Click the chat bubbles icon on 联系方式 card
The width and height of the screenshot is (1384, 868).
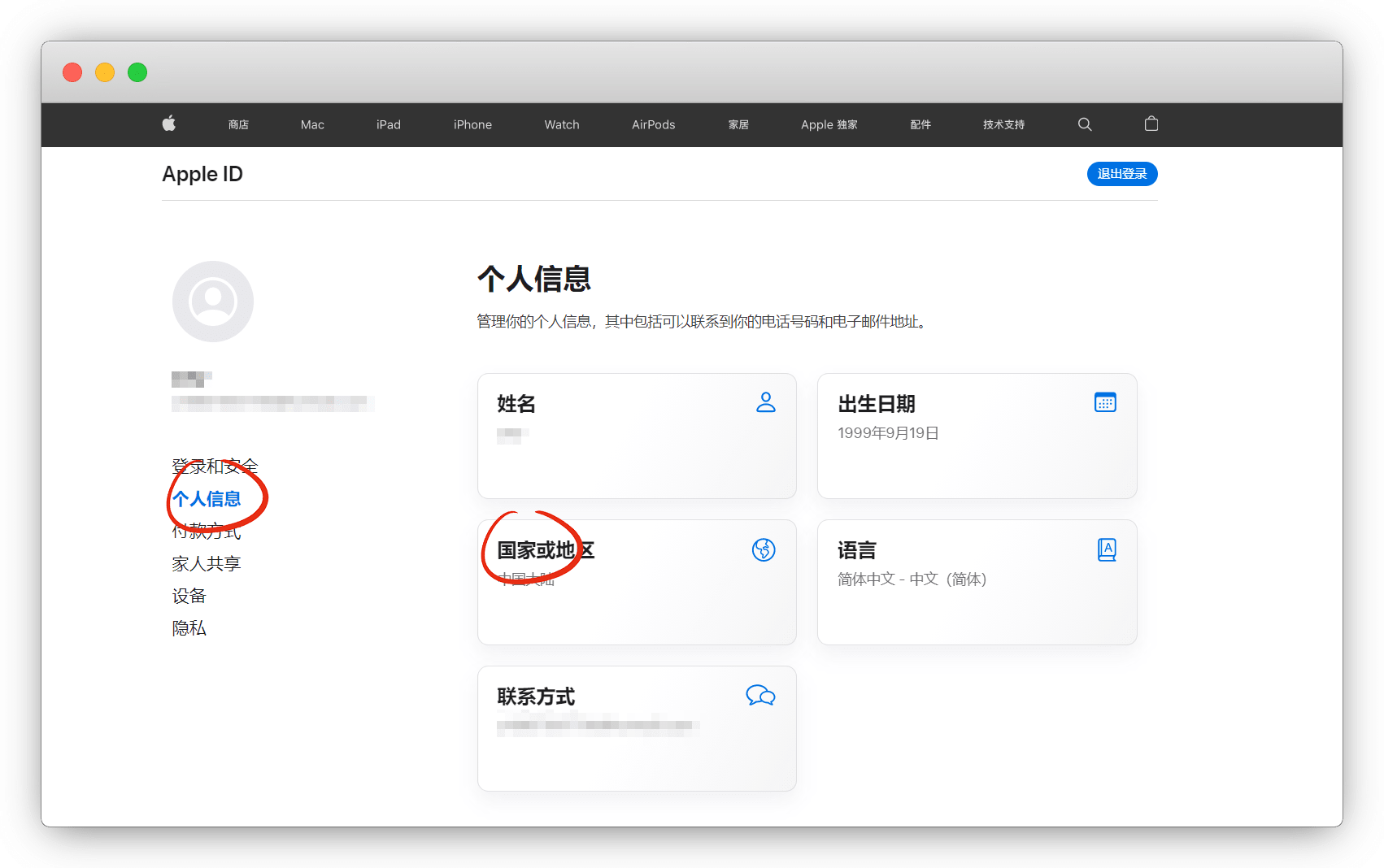click(x=760, y=696)
